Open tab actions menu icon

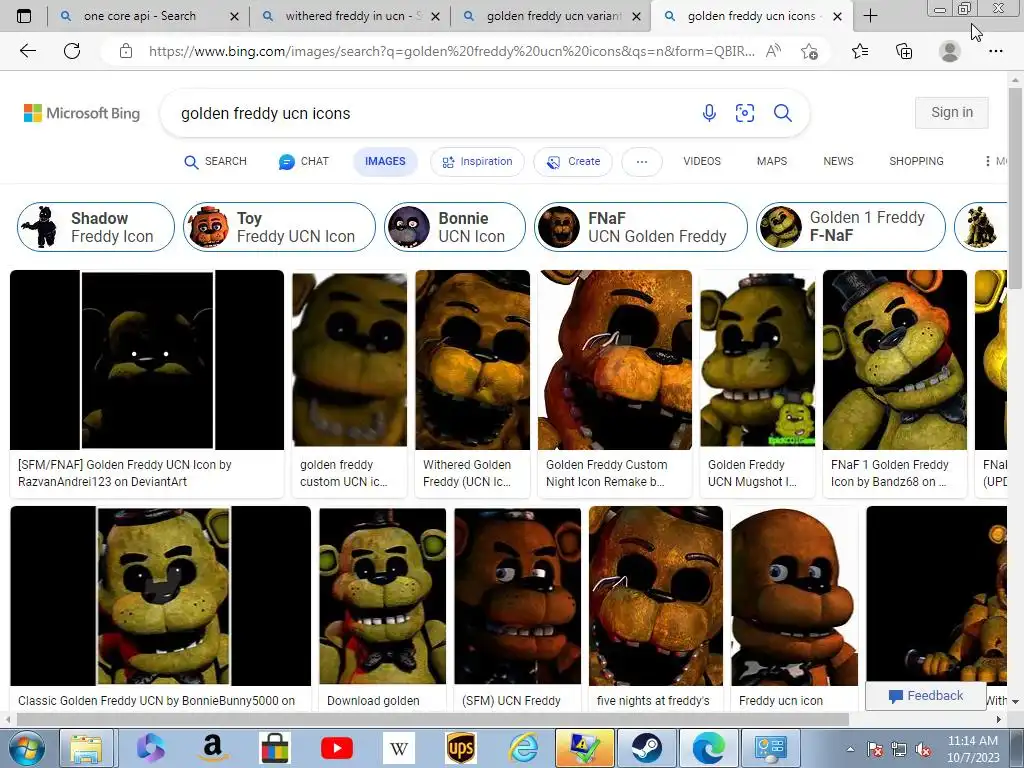tap(24, 16)
